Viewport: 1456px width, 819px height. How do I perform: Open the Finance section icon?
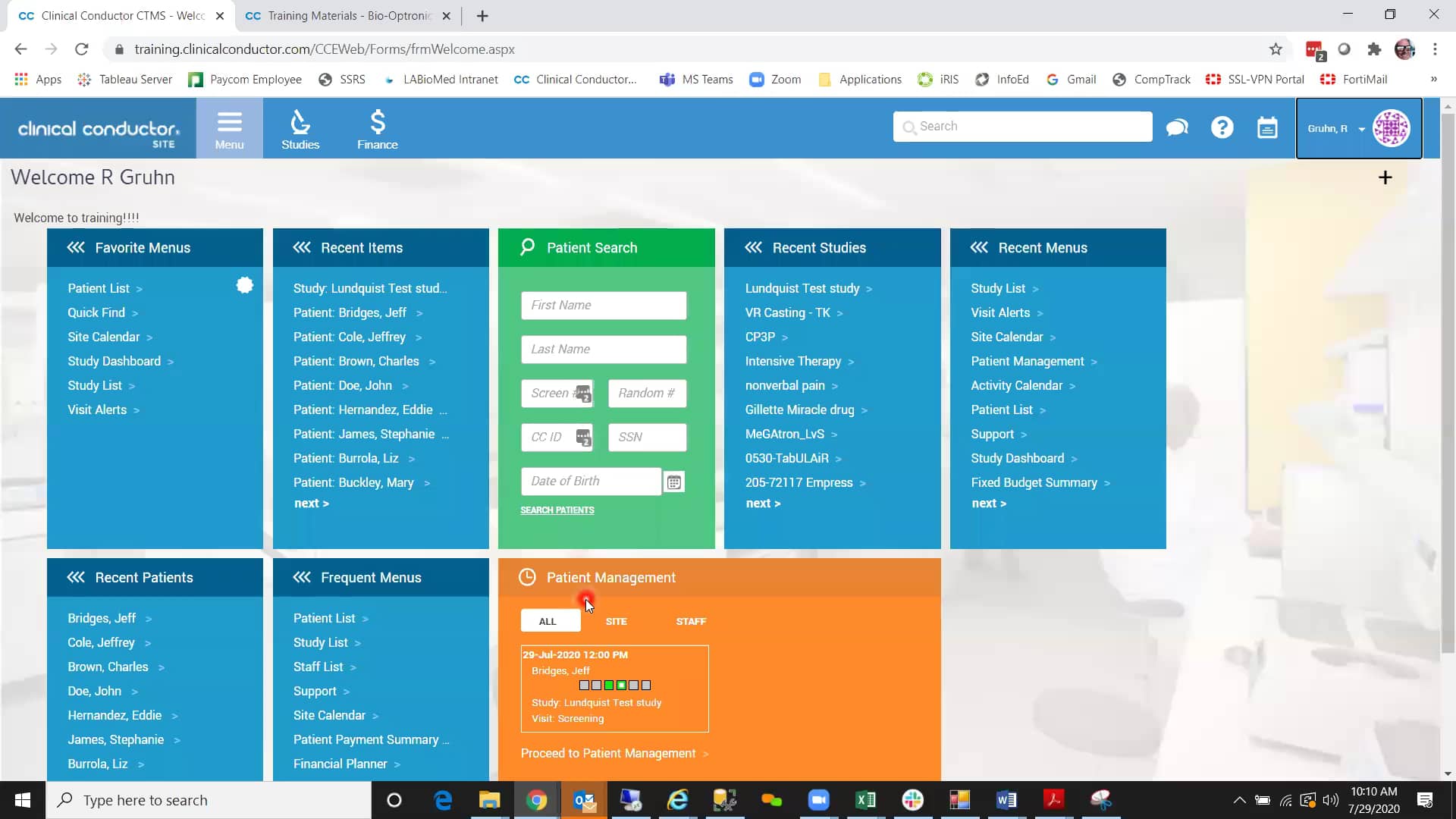coord(377,127)
